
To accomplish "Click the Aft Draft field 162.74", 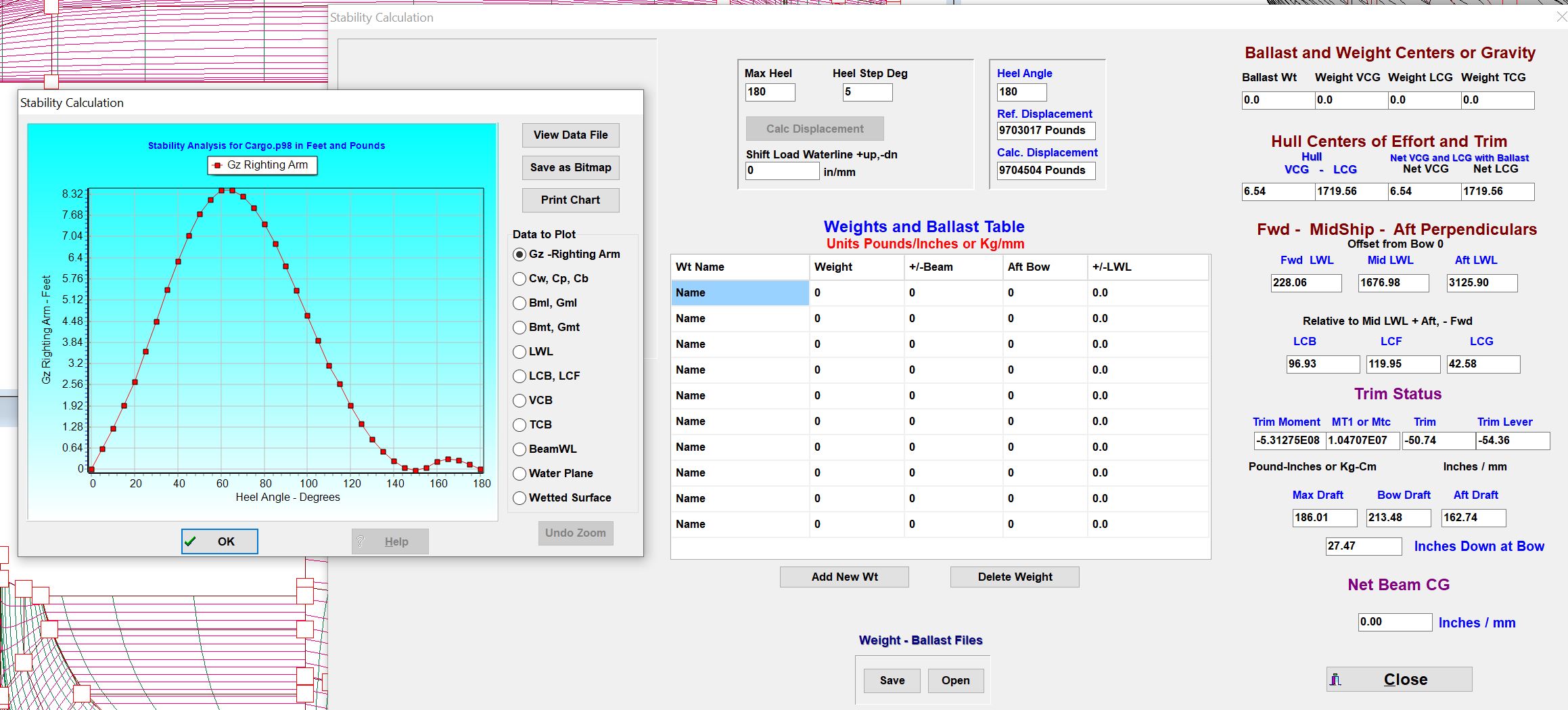I will 1473,518.
